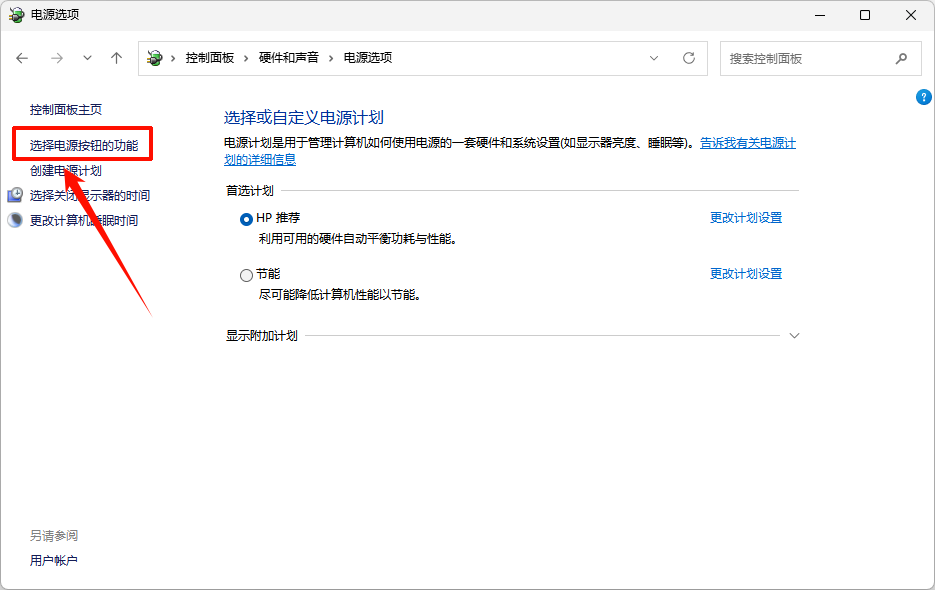The image size is (935, 590).
Task: Open the address bar history dropdown
Action: point(654,58)
